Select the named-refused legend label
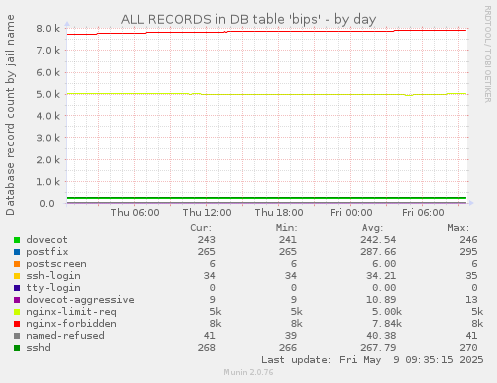The image size is (497, 383). pos(65,336)
